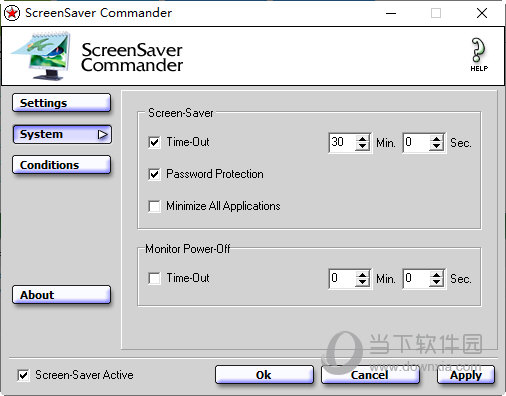Click the 'Screen-Saver' group label
The height and width of the screenshot is (396, 506).
pos(181,113)
